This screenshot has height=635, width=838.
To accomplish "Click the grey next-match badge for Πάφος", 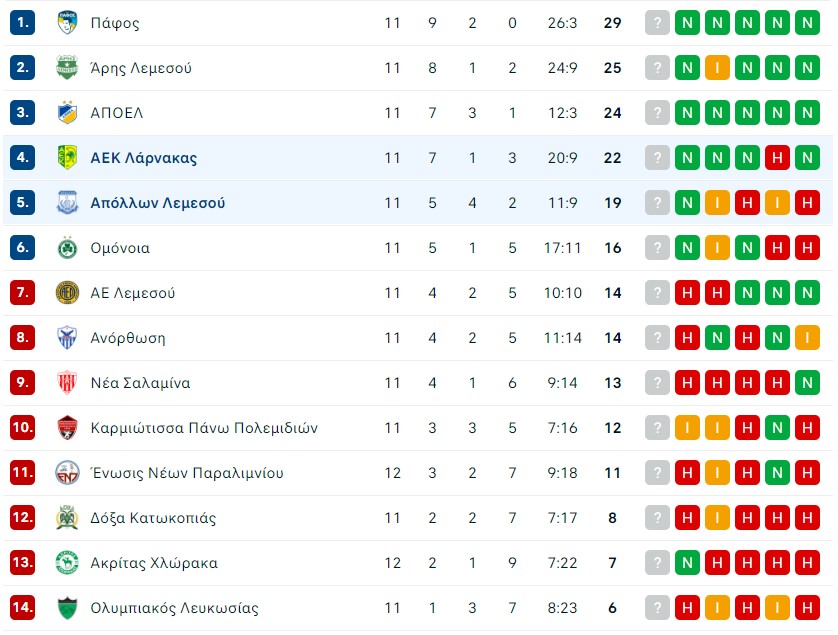I will pos(657,22).
